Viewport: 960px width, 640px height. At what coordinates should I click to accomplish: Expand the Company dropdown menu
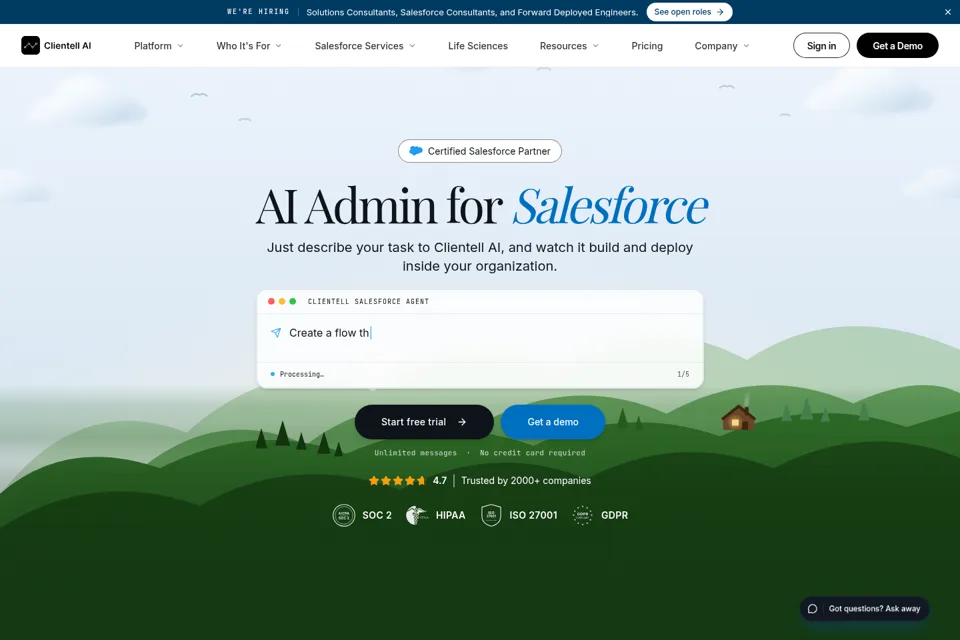pyautogui.click(x=721, y=46)
